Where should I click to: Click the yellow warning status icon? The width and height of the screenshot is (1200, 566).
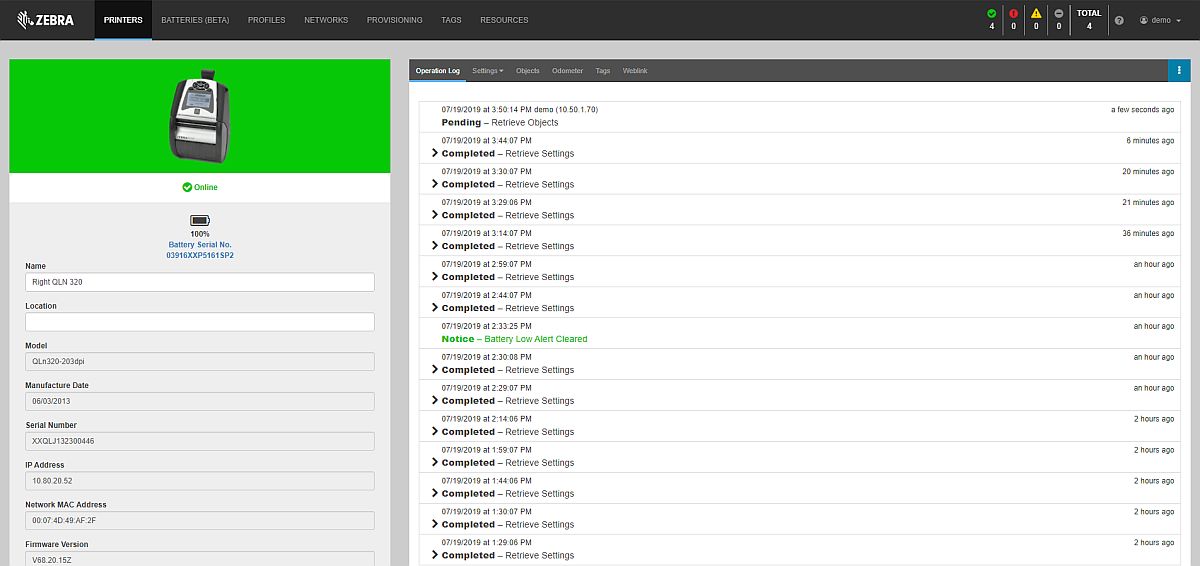tap(1036, 14)
